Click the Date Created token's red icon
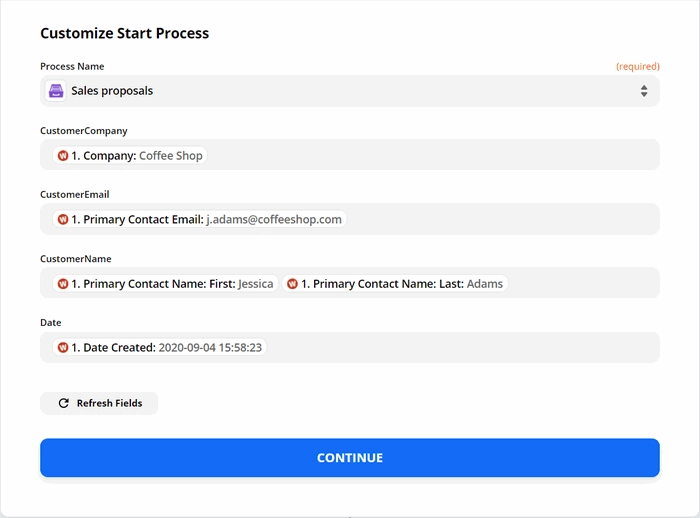 coord(63,347)
